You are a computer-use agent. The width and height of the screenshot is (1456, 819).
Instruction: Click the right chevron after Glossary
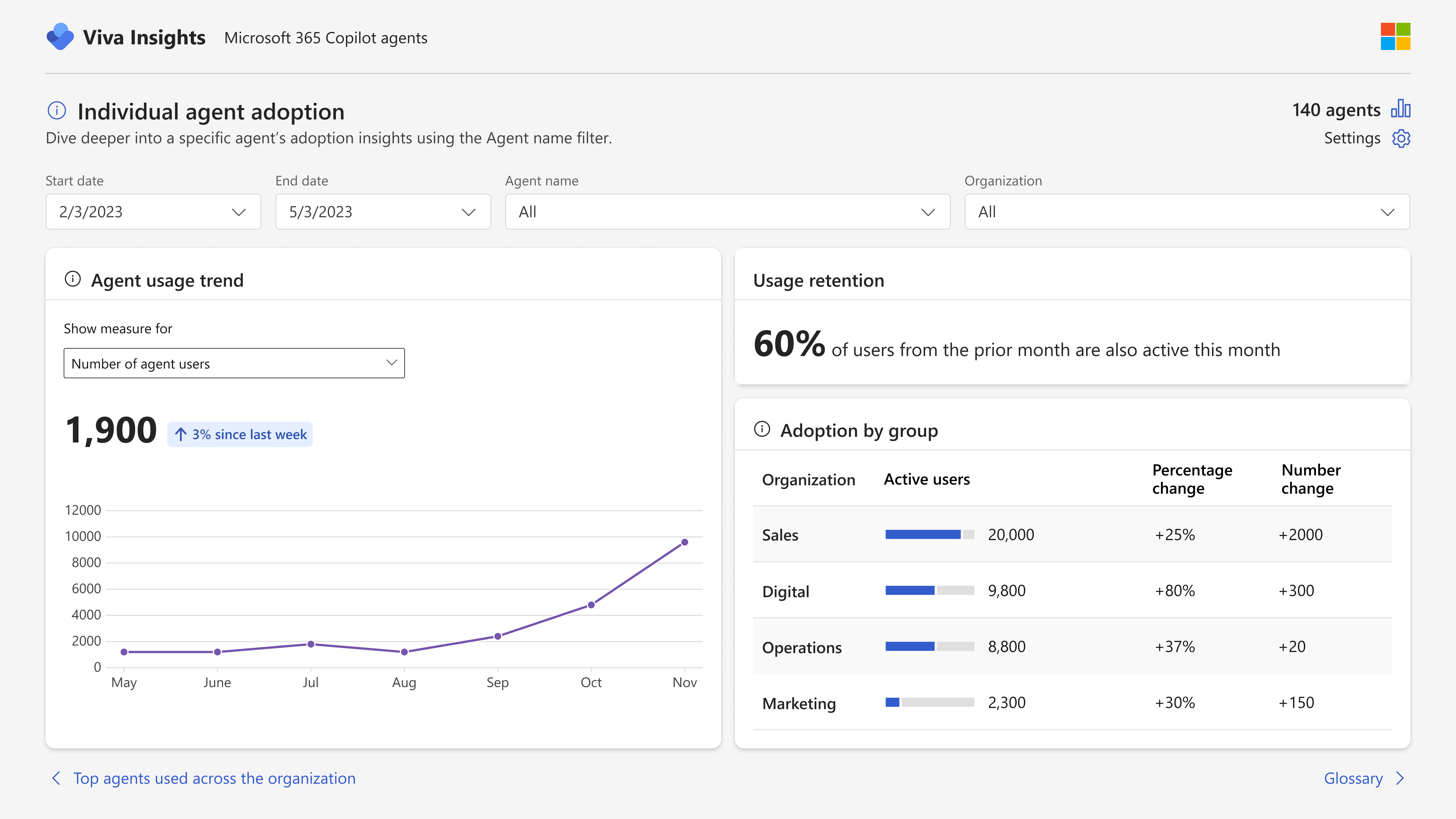1400,778
